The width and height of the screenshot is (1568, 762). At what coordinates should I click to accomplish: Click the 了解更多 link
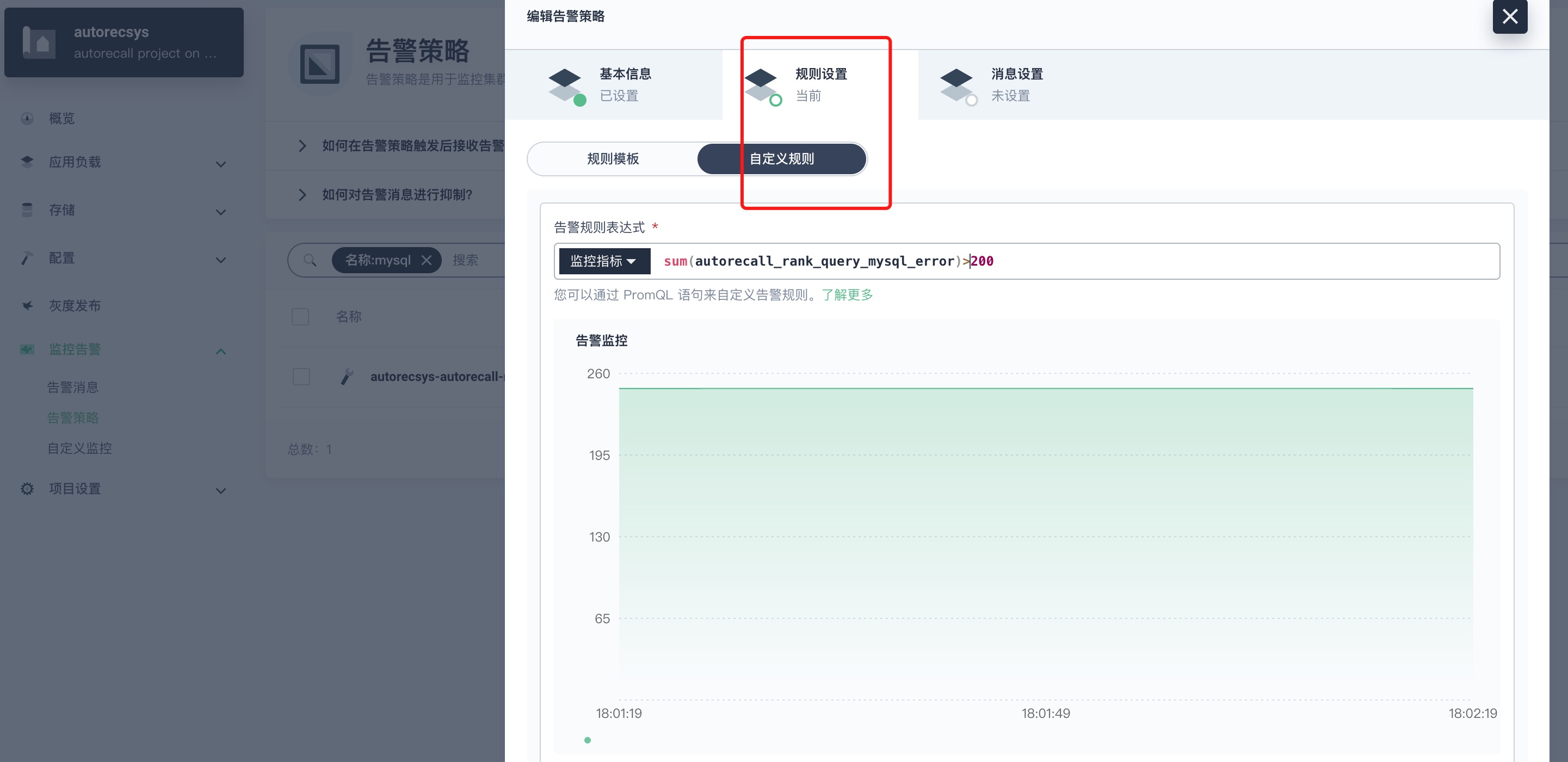[847, 295]
